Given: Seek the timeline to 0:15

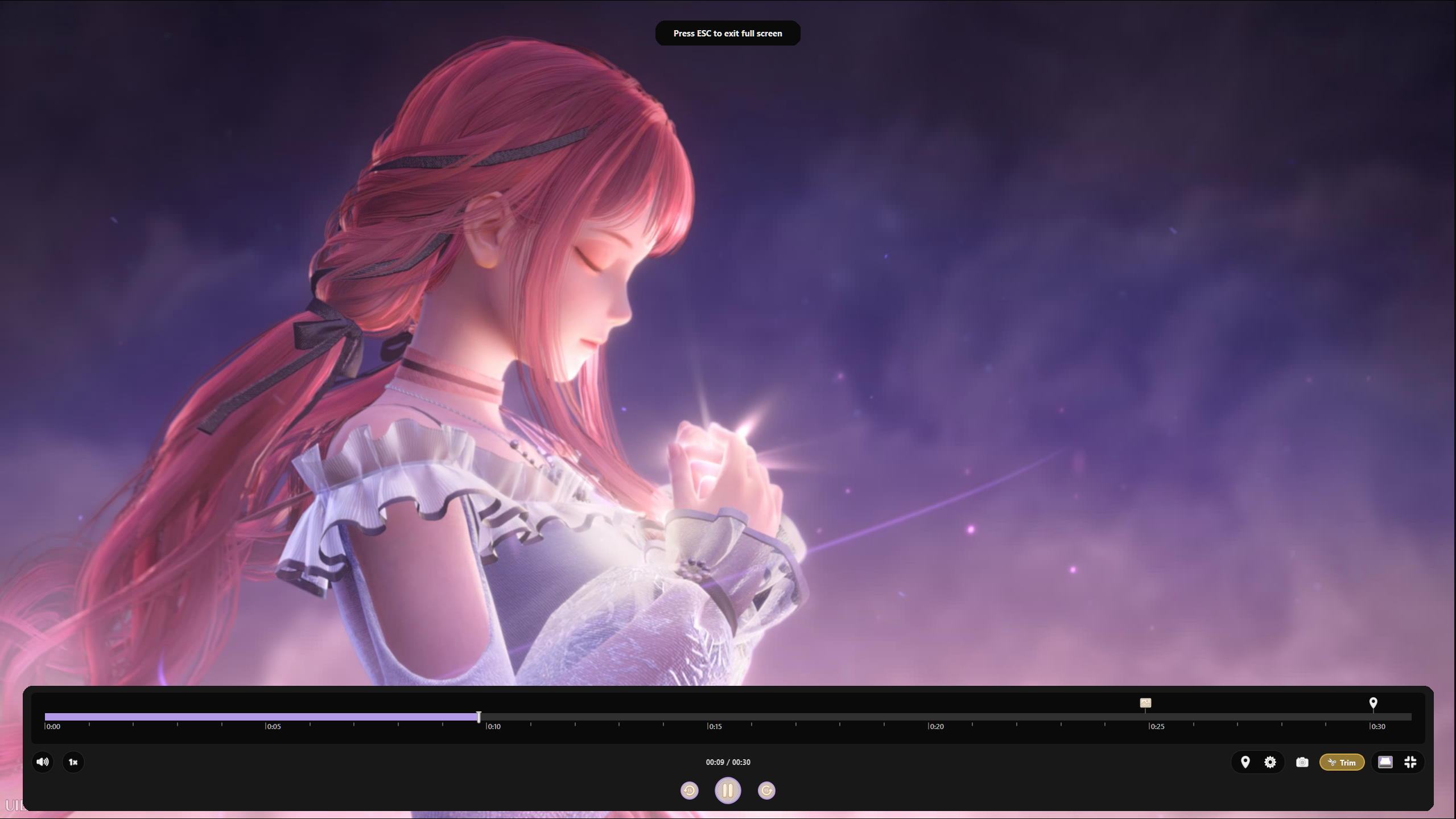Looking at the screenshot, I should (708, 717).
